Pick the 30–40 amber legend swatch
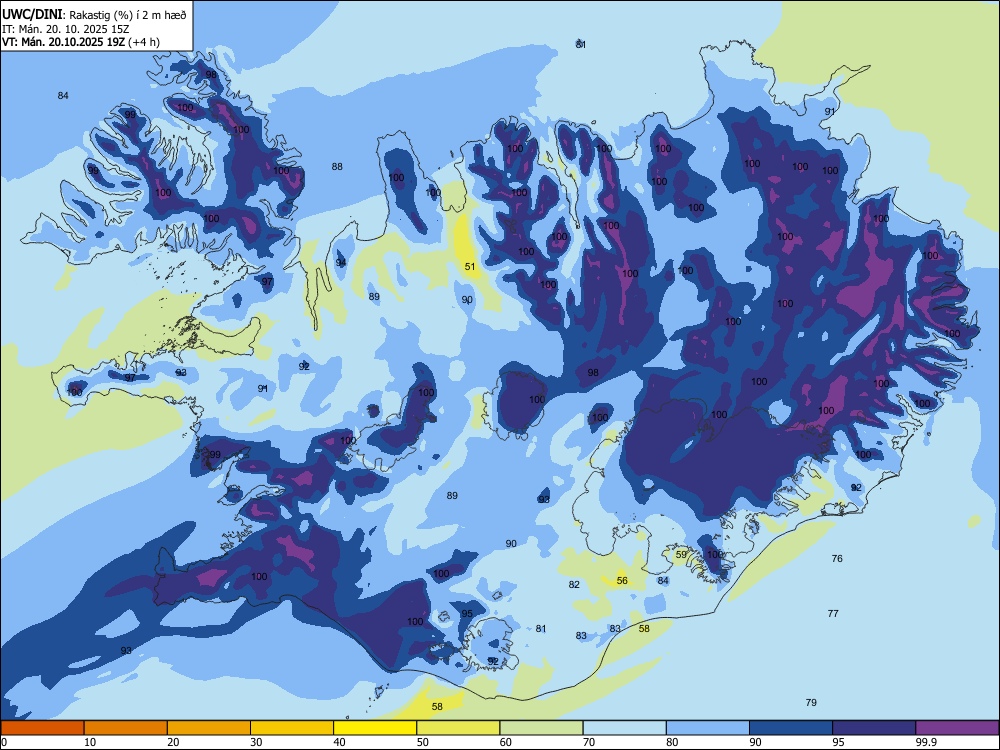This screenshot has width=1000, height=750. (292, 728)
